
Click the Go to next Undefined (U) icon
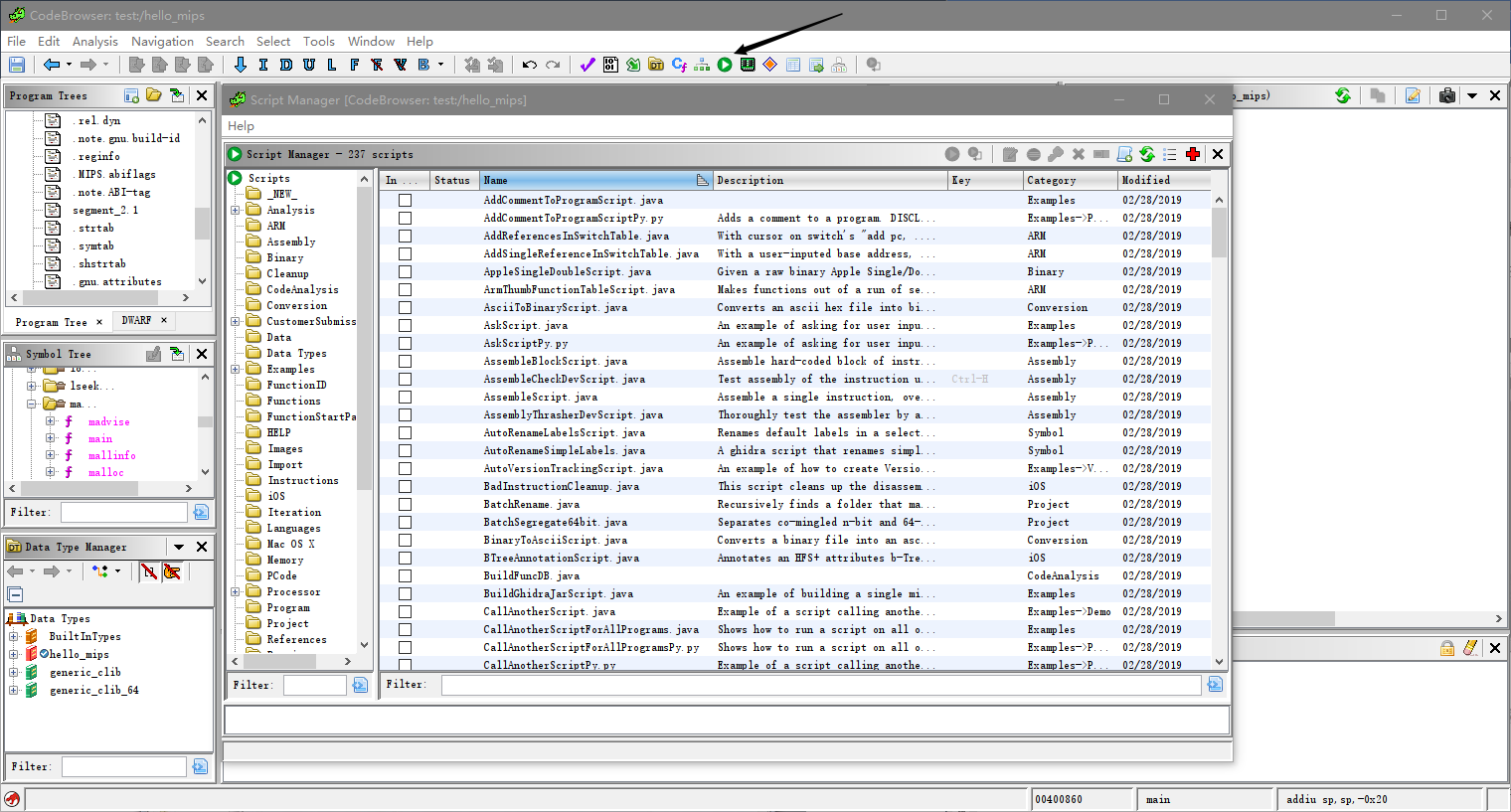pyautogui.click(x=308, y=65)
